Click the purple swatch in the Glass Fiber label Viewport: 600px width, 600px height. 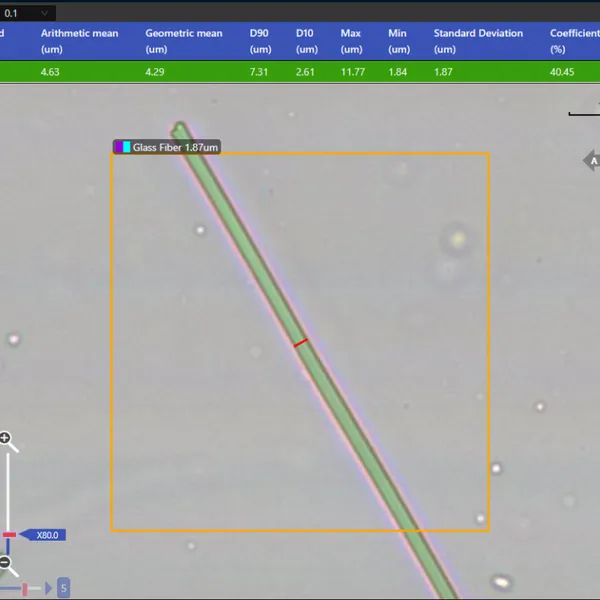click(x=119, y=147)
